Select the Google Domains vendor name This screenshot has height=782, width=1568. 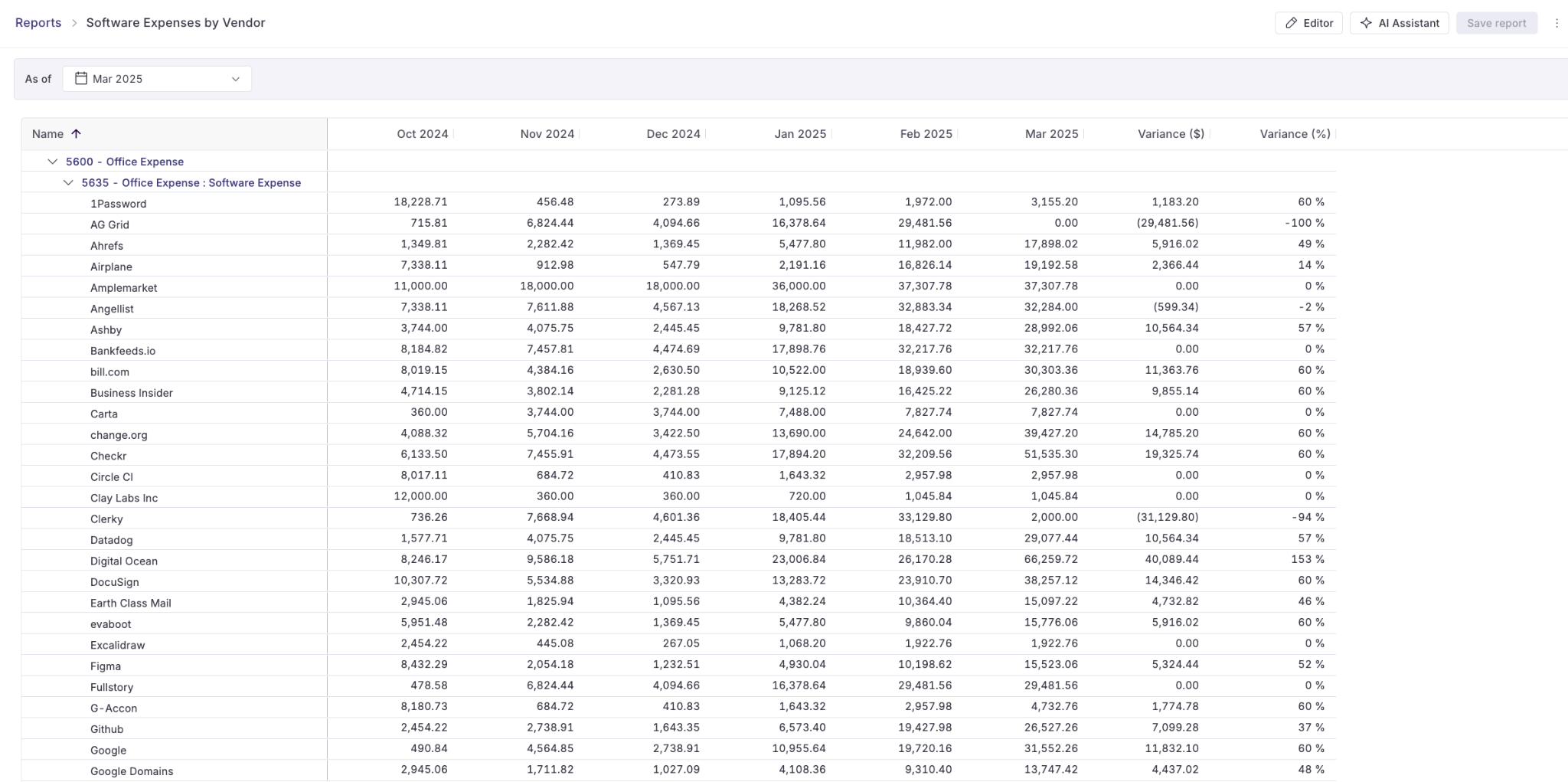click(x=132, y=771)
